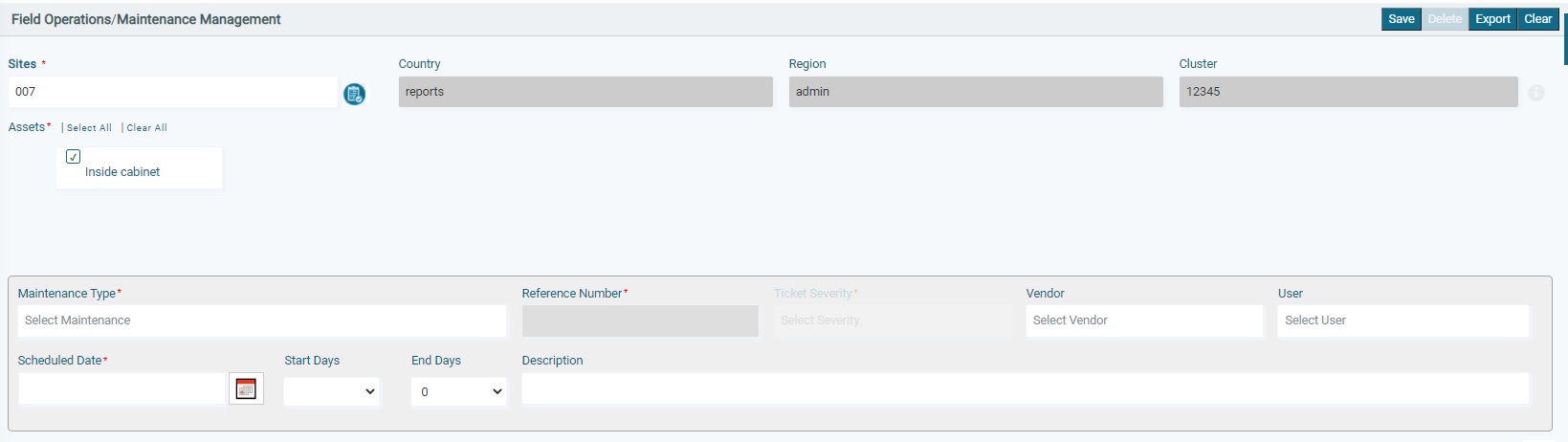The width and height of the screenshot is (1568, 442).
Task: Click into the Description text field
Action: tap(1026, 388)
